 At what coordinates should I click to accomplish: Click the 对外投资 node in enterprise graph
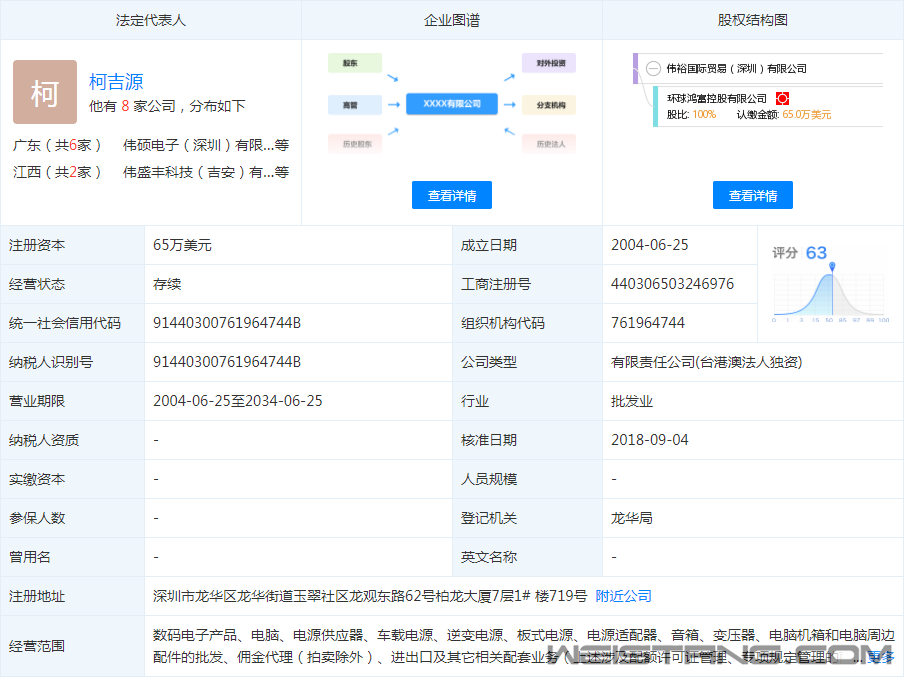click(x=549, y=63)
